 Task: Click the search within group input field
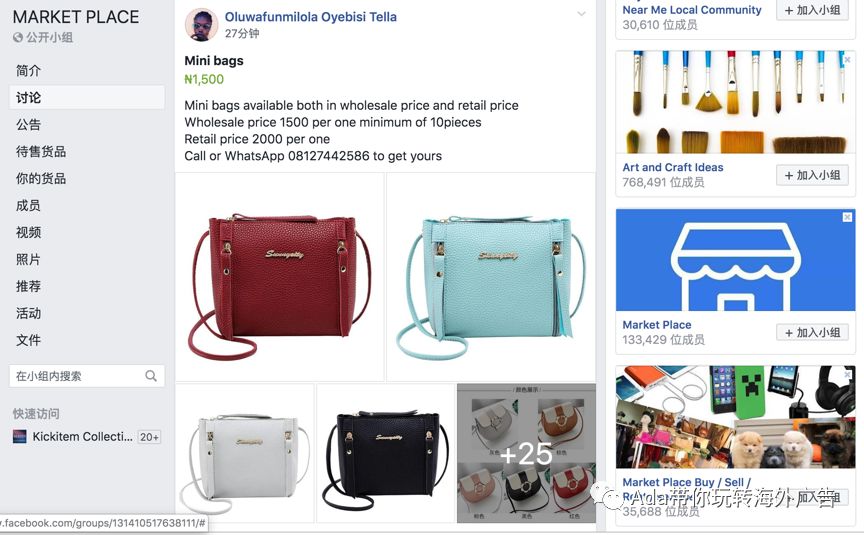(87, 376)
